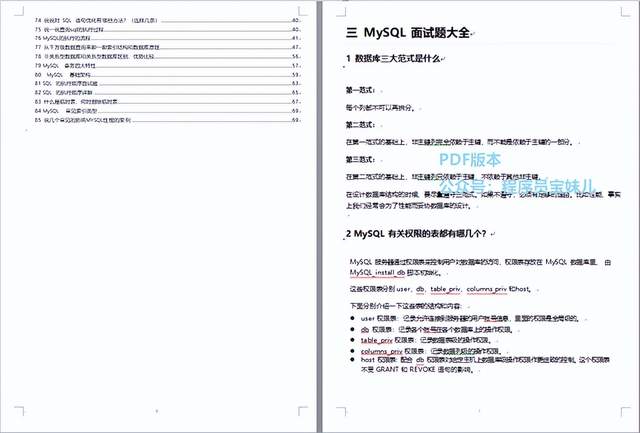Click the chapter title 三 MySQL 面试题大全

408,33
